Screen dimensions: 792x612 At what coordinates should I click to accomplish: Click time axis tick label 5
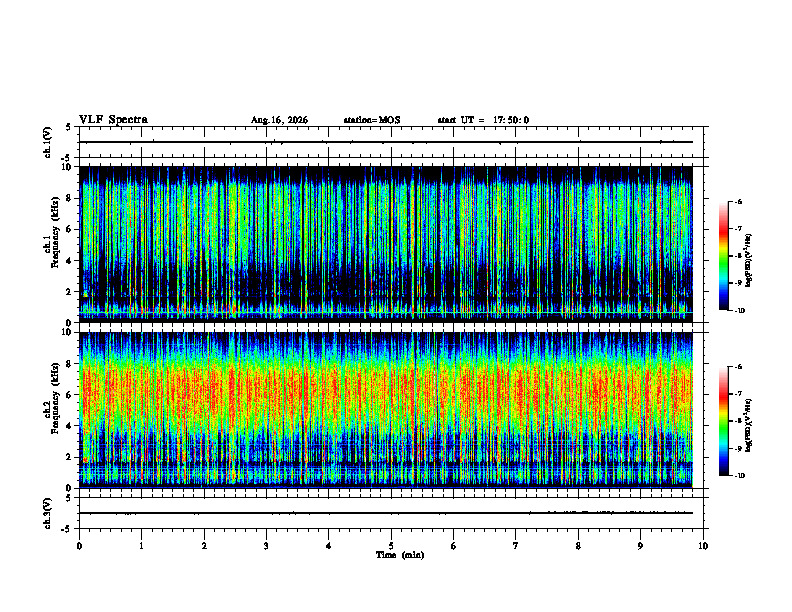click(x=391, y=546)
